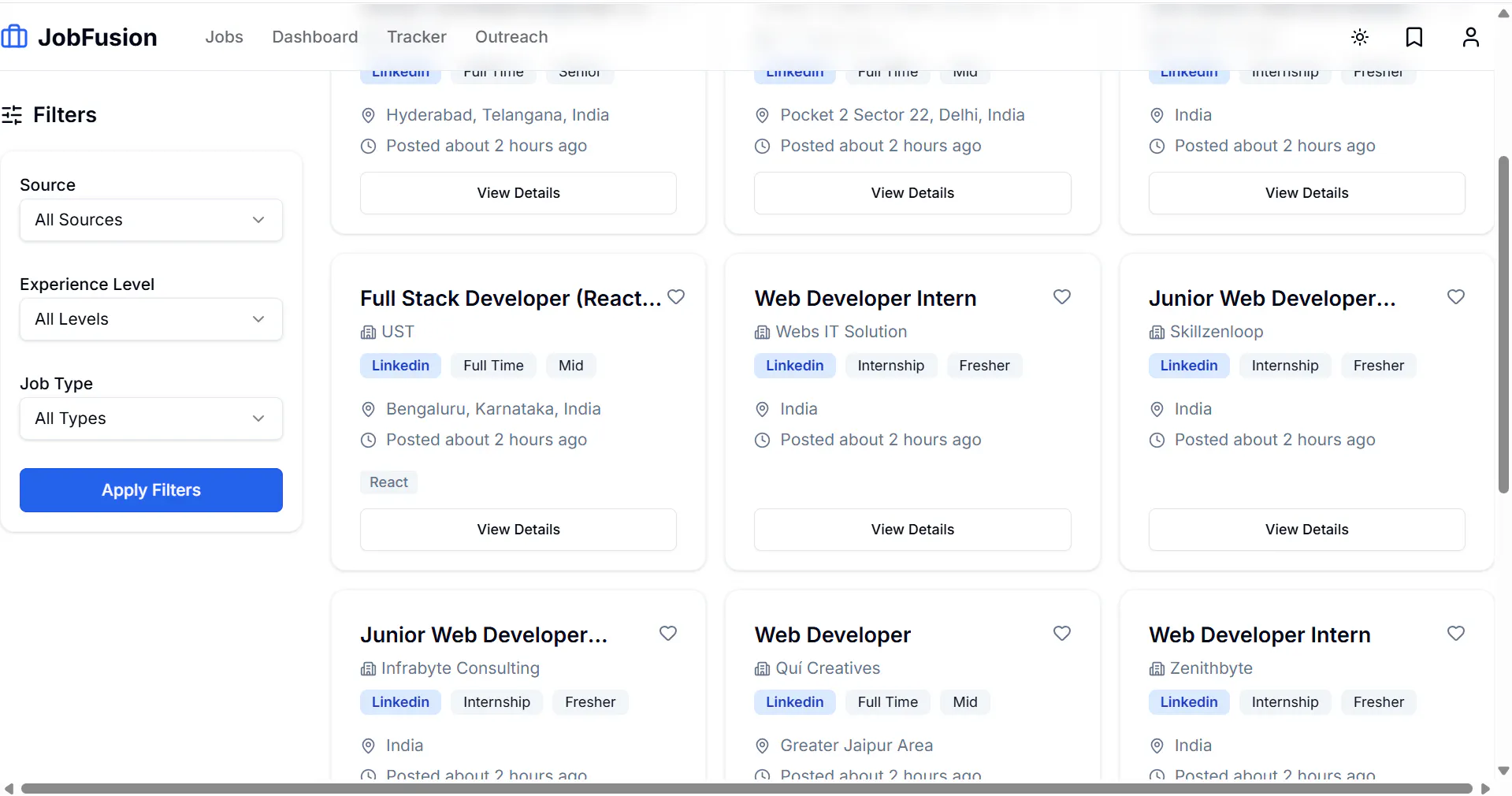This screenshot has height=796, width=1512.
Task: Click the clock icon in the Hyderabad job card
Action: click(x=368, y=146)
